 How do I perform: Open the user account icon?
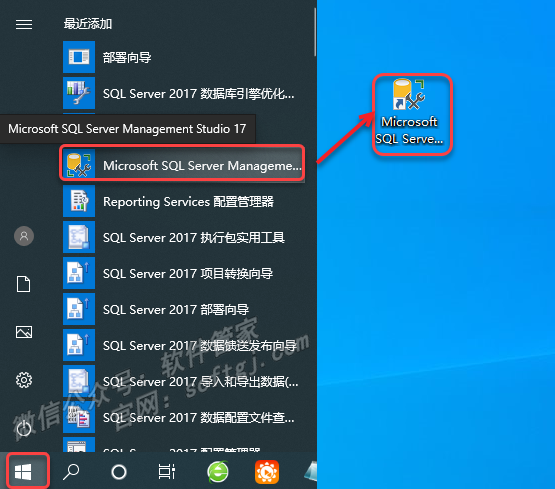[x=24, y=236]
